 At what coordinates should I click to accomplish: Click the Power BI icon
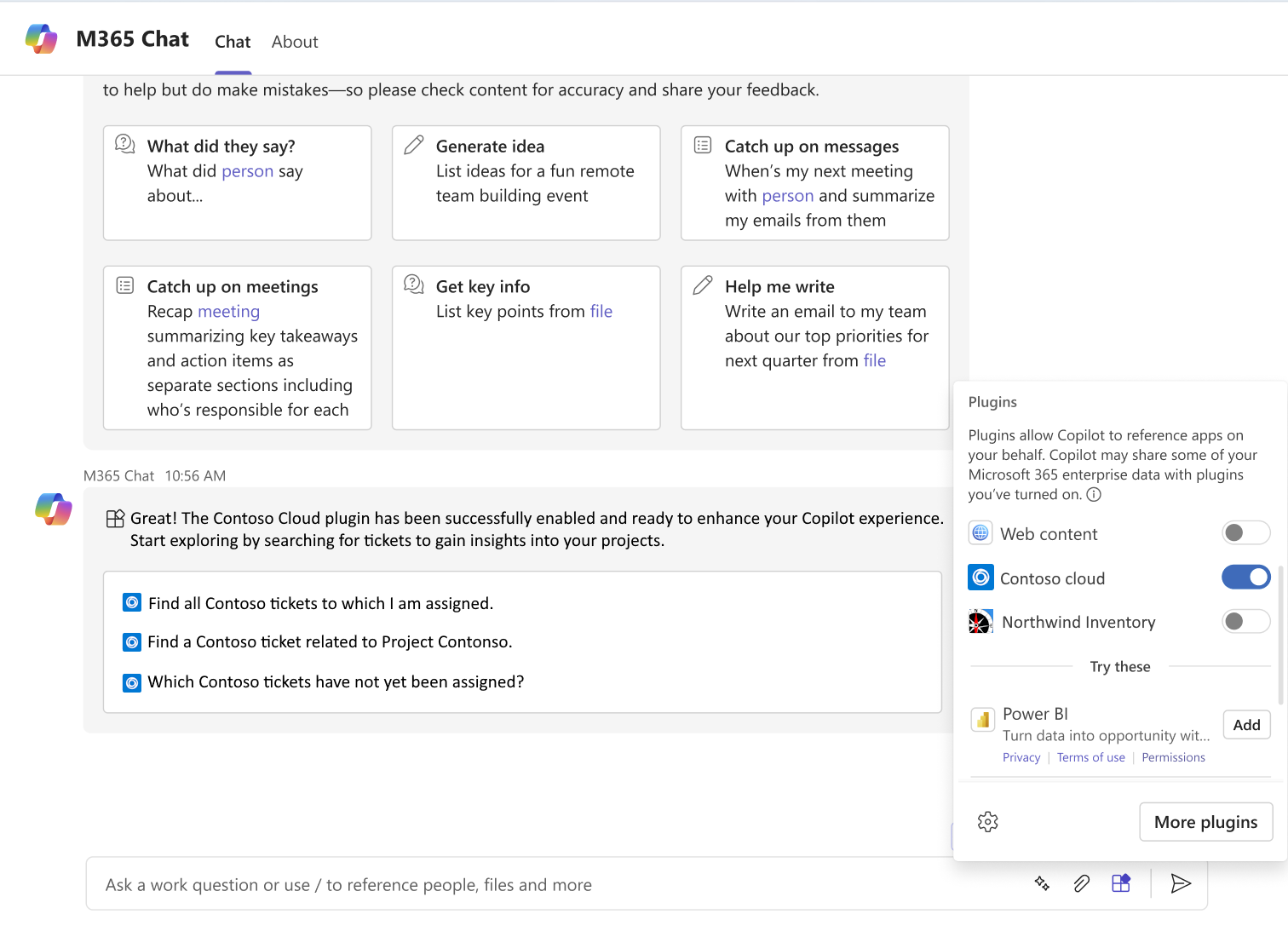point(983,720)
